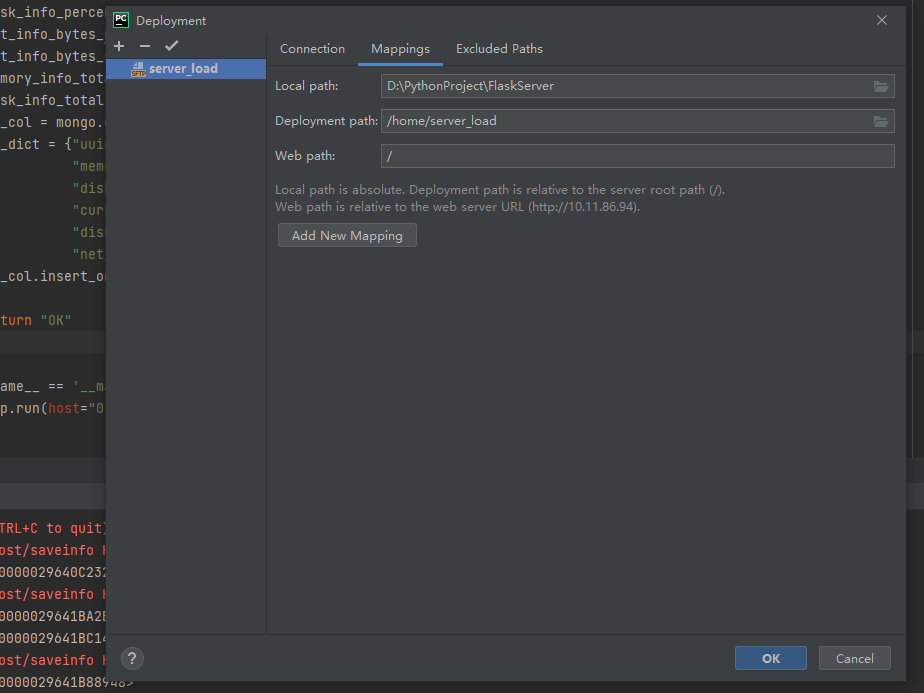Mark server as default with checkmark icon
Viewport: 924px width, 693px height.
[x=171, y=46]
